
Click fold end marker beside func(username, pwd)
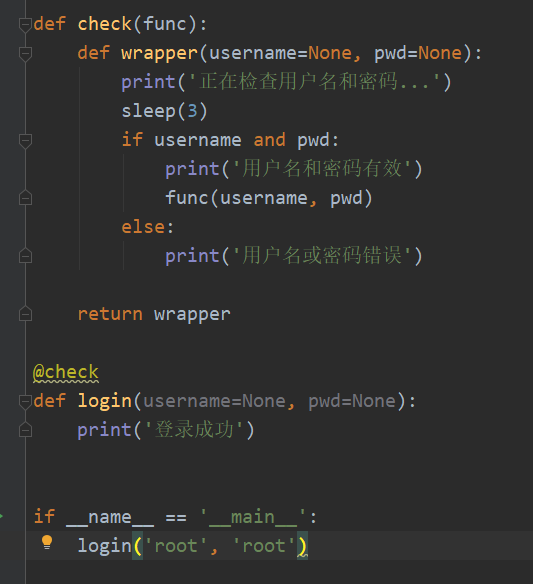(x=25, y=198)
